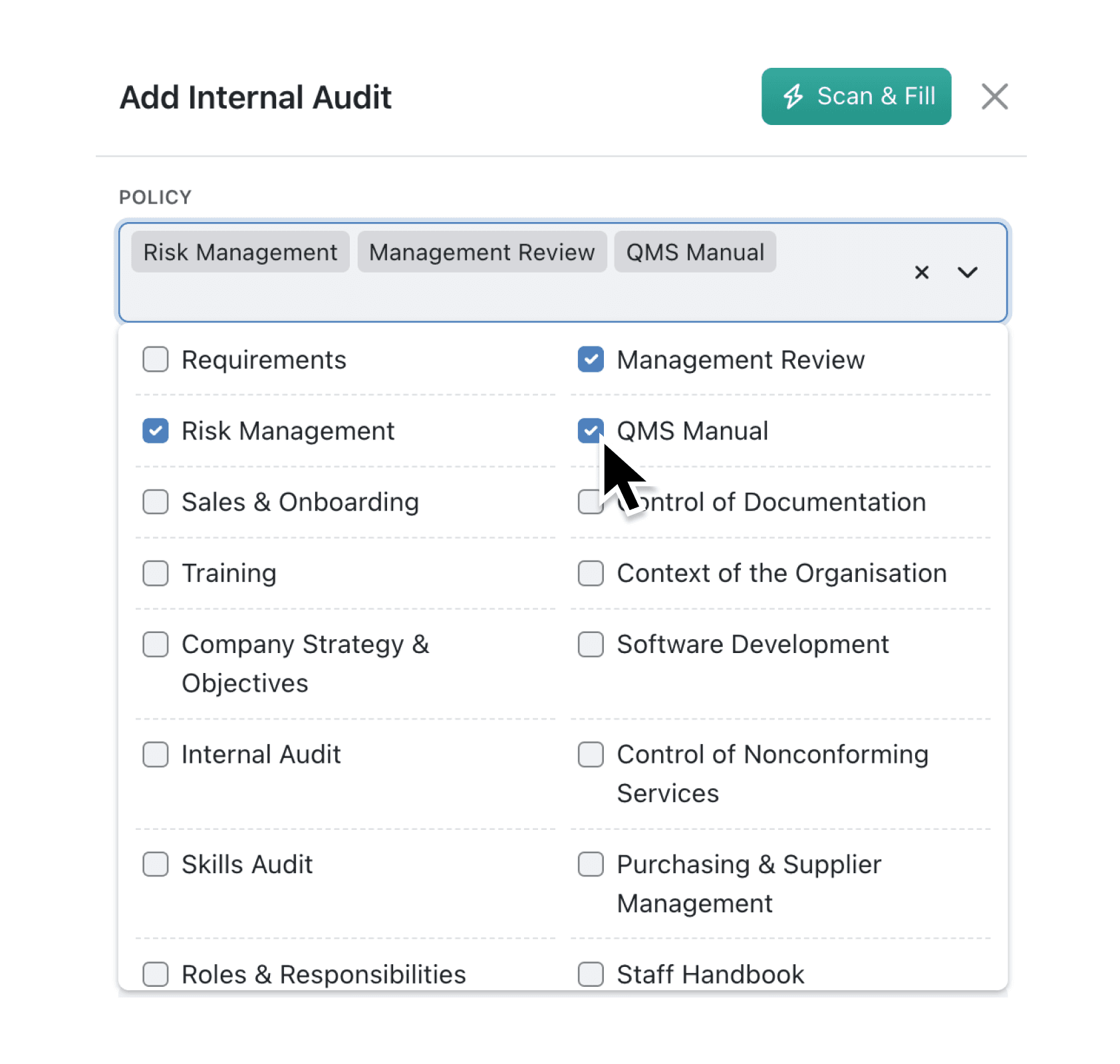
Task: Check Purchasing & Supplier Management
Action: pyautogui.click(x=591, y=864)
